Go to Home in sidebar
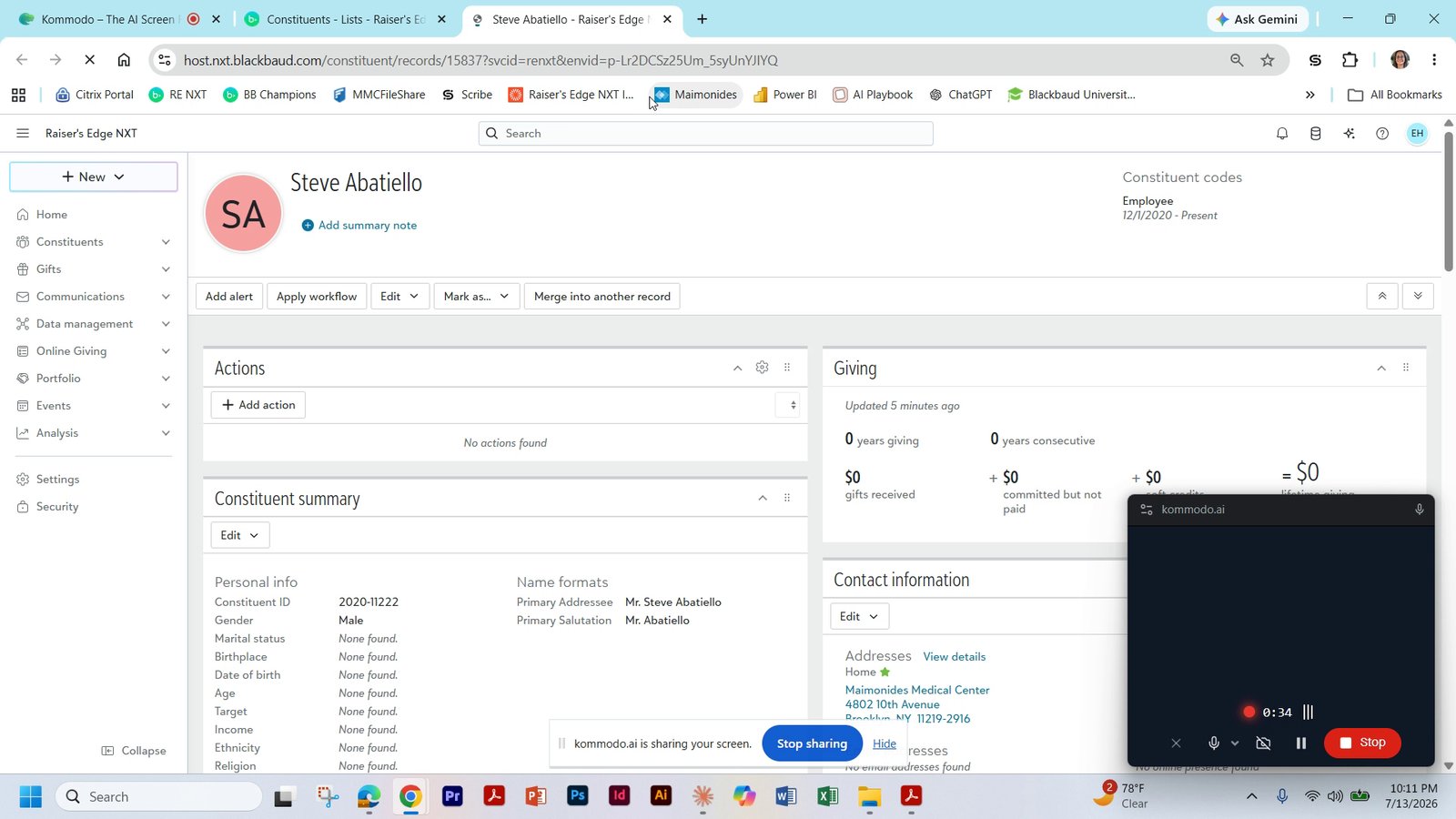 pyautogui.click(x=52, y=215)
